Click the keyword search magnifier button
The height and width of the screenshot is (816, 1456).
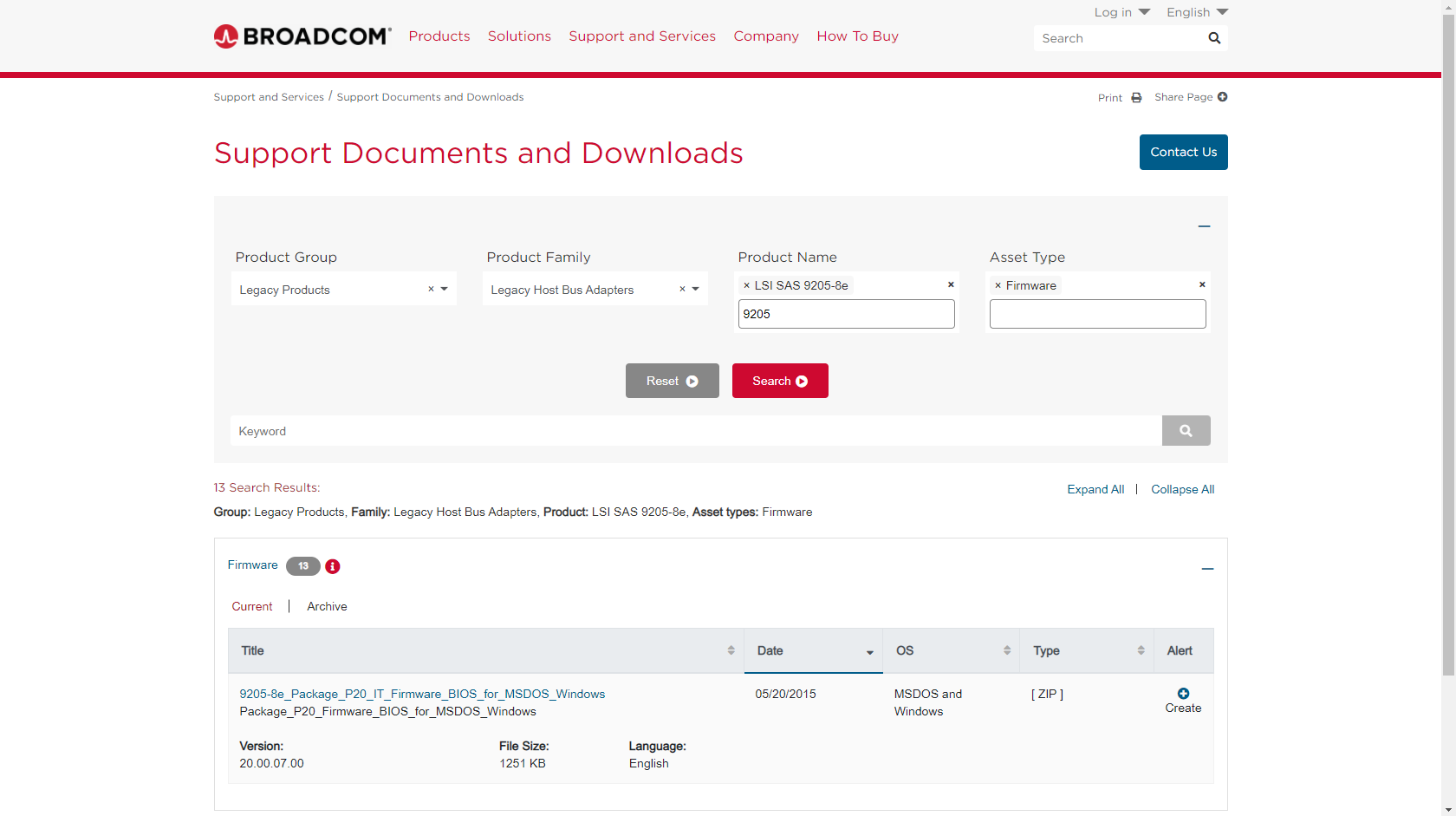coord(1186,431)
